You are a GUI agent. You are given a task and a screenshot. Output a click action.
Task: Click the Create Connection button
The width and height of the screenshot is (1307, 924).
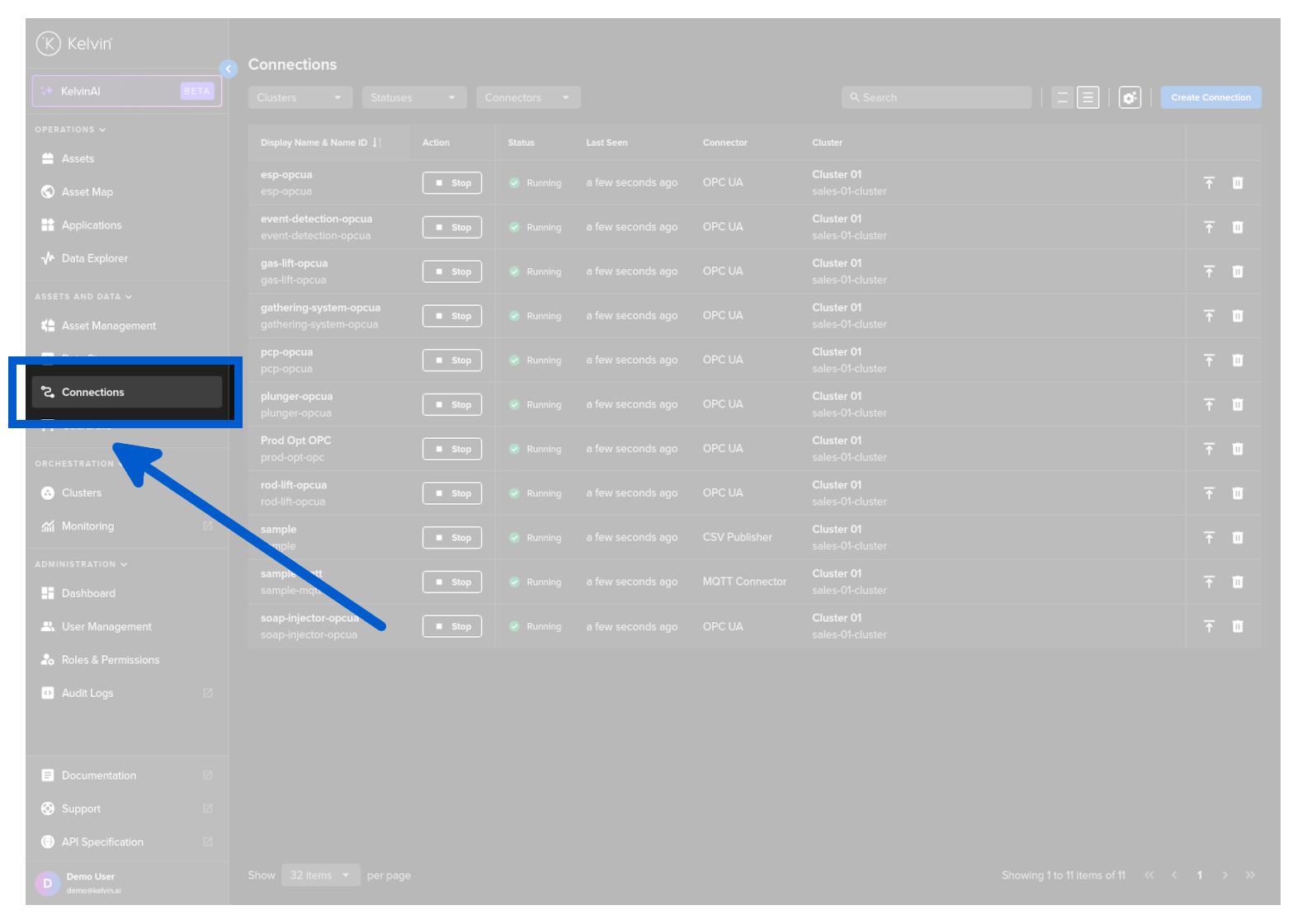click(x=1210, y=97)
